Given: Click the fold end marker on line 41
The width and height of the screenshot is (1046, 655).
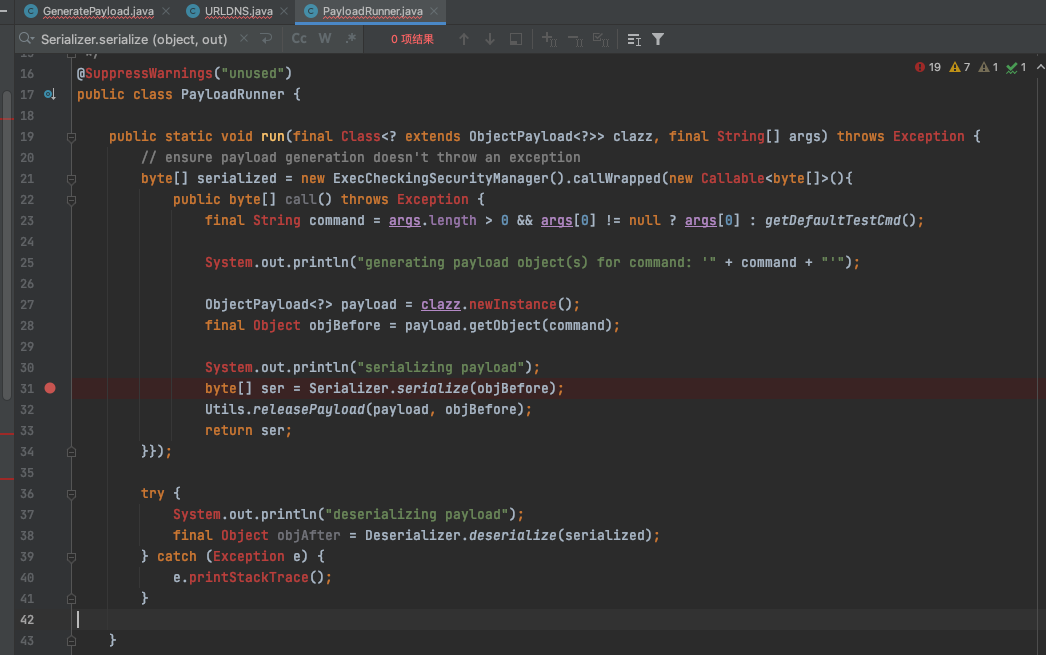Looking at the screenshot, I should click(x=71, y=599).
